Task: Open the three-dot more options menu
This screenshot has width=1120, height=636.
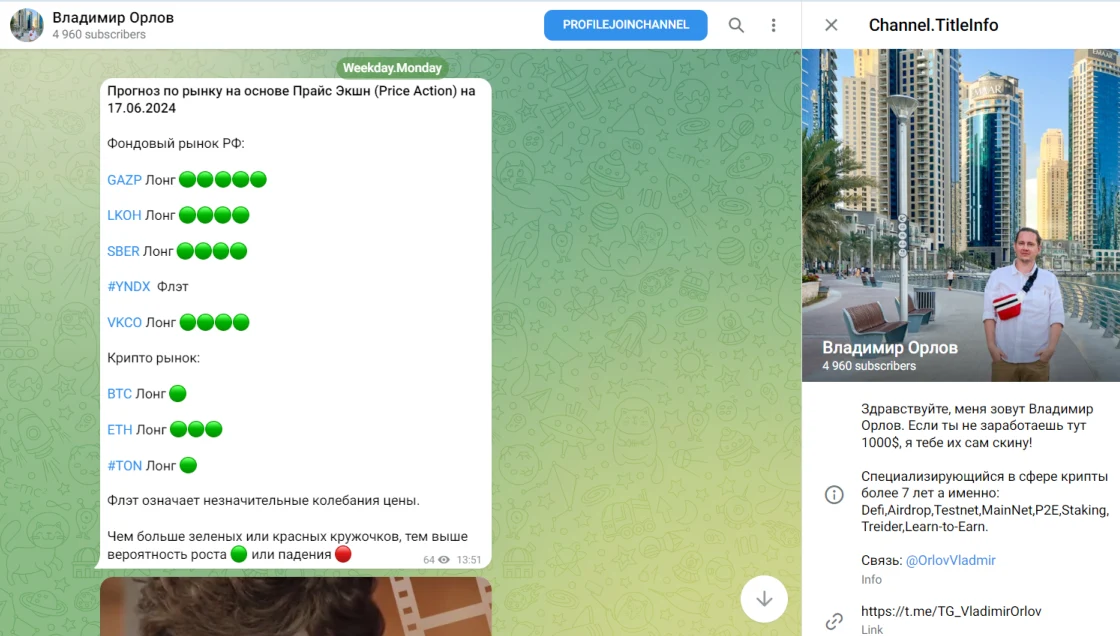Action: (774, 25)
